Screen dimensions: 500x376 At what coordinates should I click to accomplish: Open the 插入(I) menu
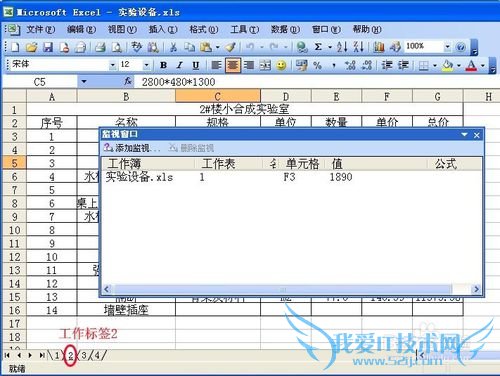pyautogui.click(x=163, y=29)
